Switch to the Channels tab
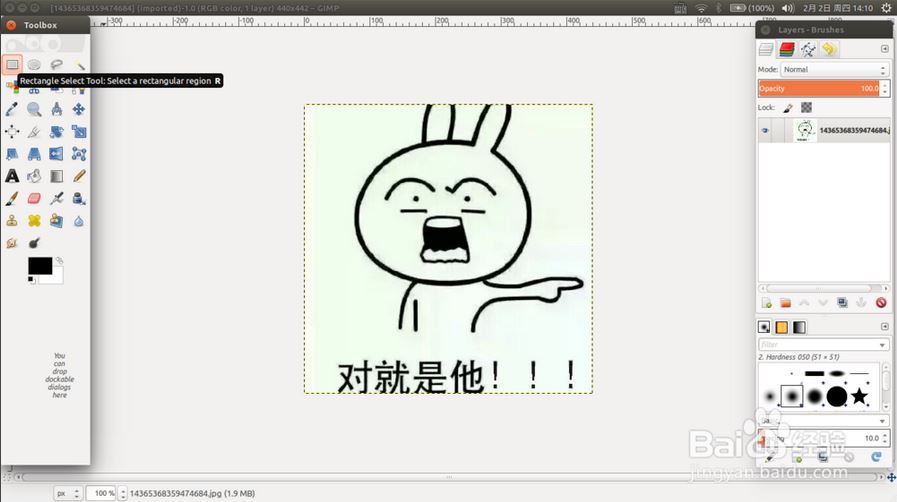The width and height of the screenshot is (897, 502). coord(787,50)
